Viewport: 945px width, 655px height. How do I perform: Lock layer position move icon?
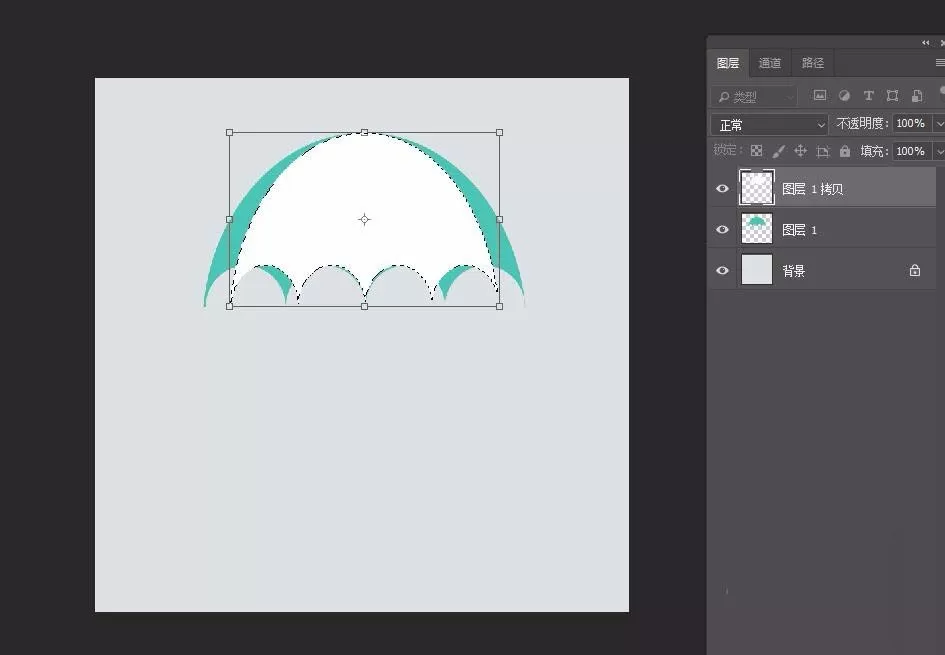tap(800, 151)
